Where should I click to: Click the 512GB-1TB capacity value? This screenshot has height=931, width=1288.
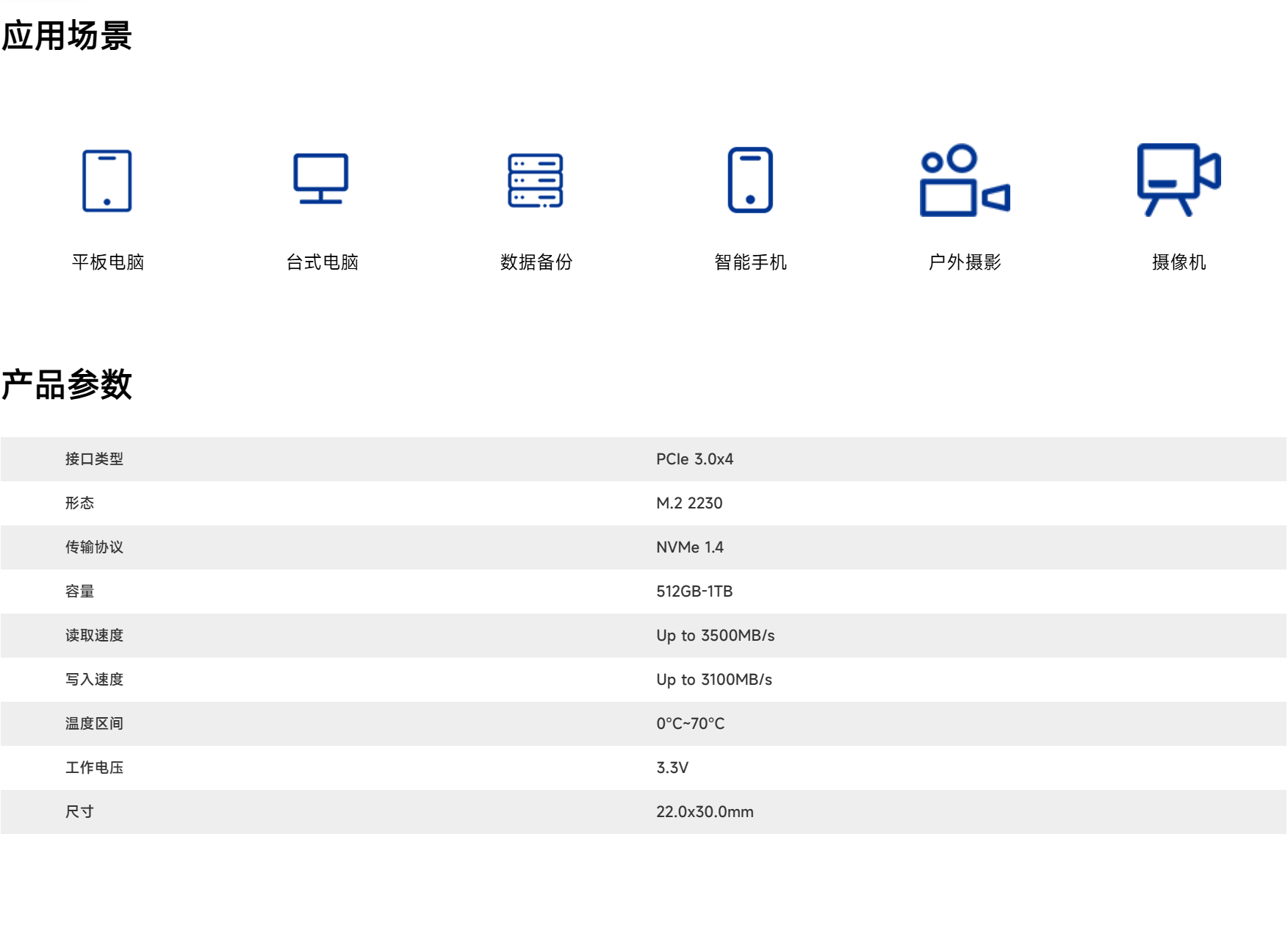coord(694,592)
